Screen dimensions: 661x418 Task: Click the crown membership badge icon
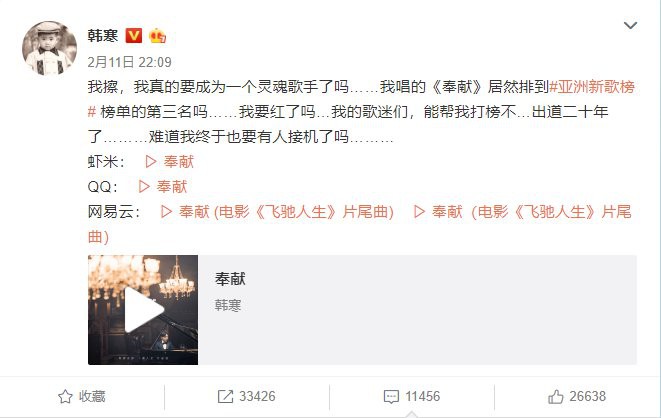(157, 35)
